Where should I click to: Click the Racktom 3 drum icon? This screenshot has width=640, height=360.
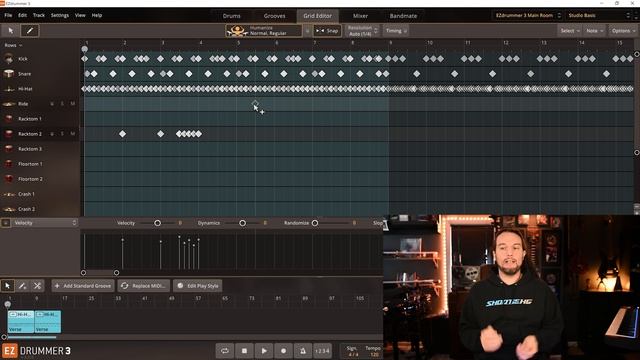pyautogui.click(x=9, y=149)
